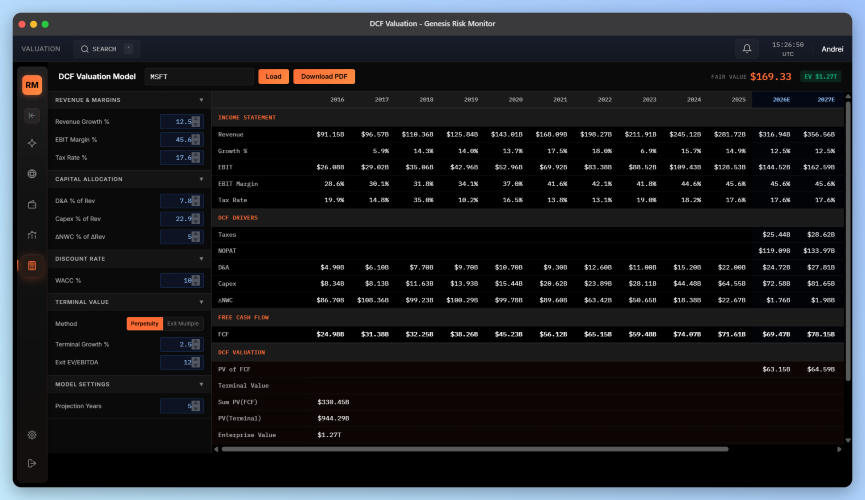Click the Projection Years stepper field

181,406
